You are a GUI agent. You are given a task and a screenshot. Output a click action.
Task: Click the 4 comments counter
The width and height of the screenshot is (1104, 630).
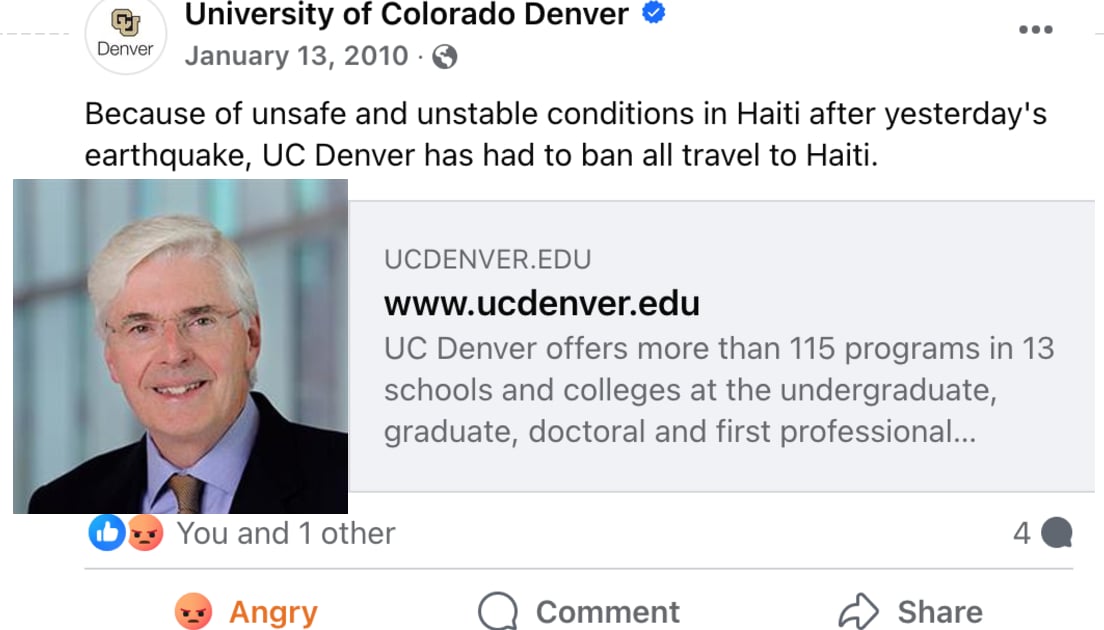point(1022,533)
